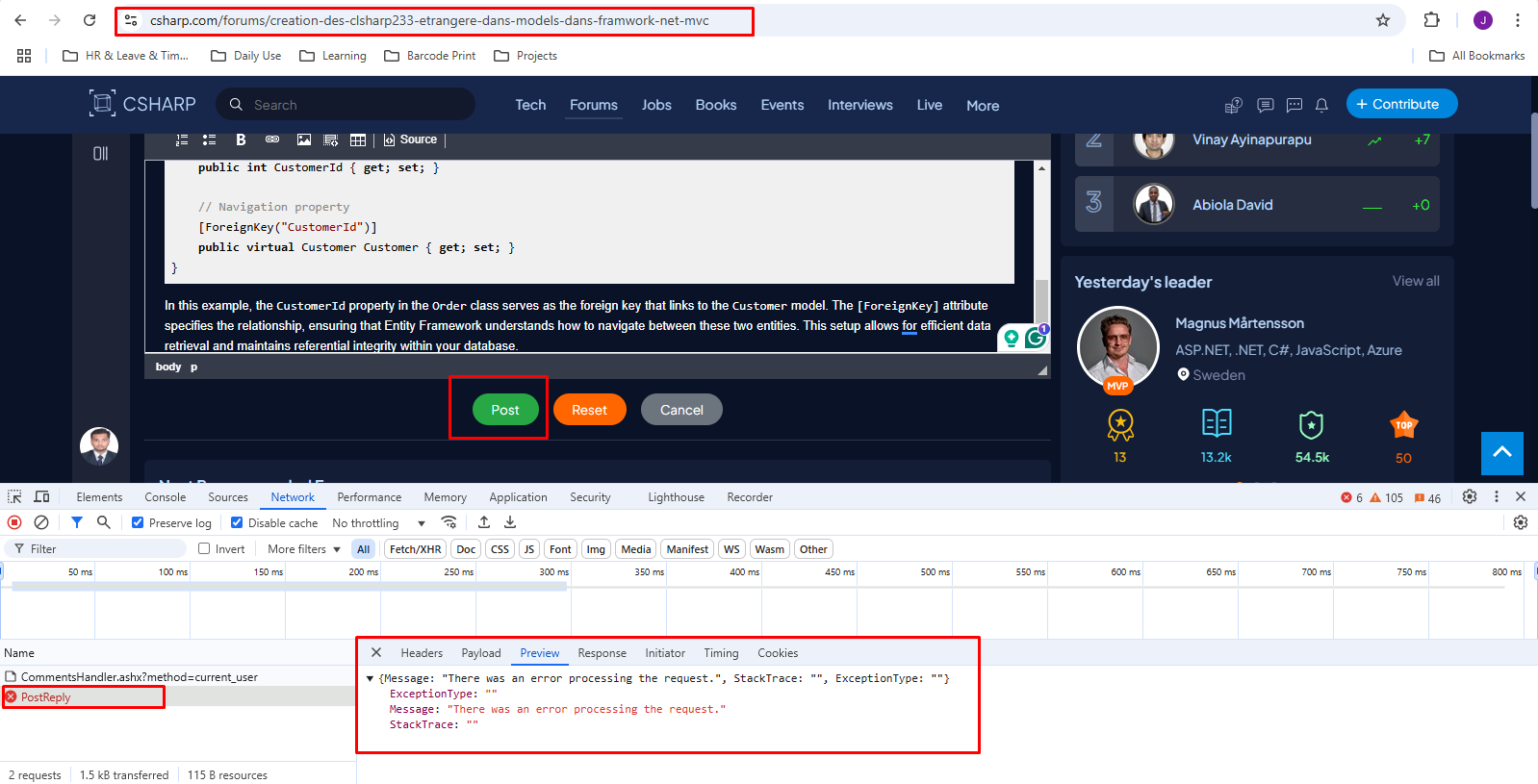The image size is (1538, 784).
Task: Click the CSHARP logo in site header
Action: (x=142, y=104)
